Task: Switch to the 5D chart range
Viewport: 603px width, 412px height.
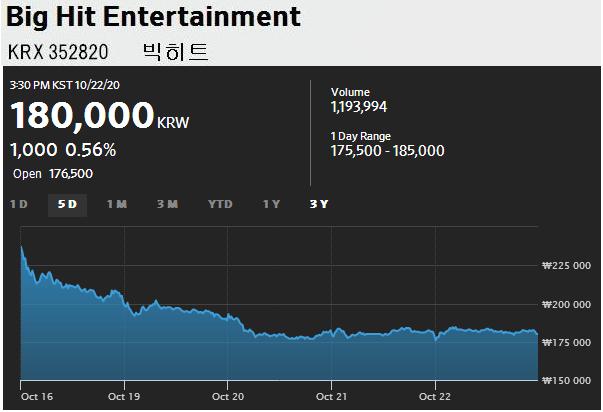Action: [68, 204]
